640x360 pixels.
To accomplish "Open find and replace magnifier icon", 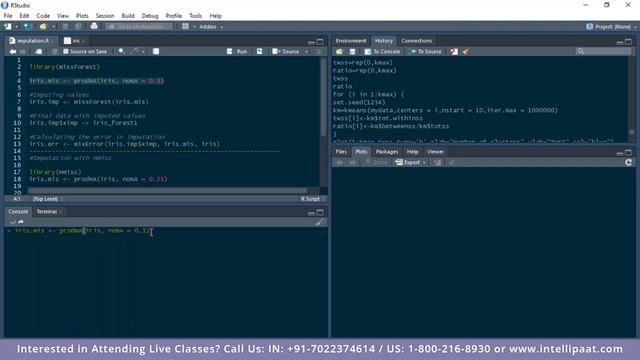I will (x=121, y=51).
